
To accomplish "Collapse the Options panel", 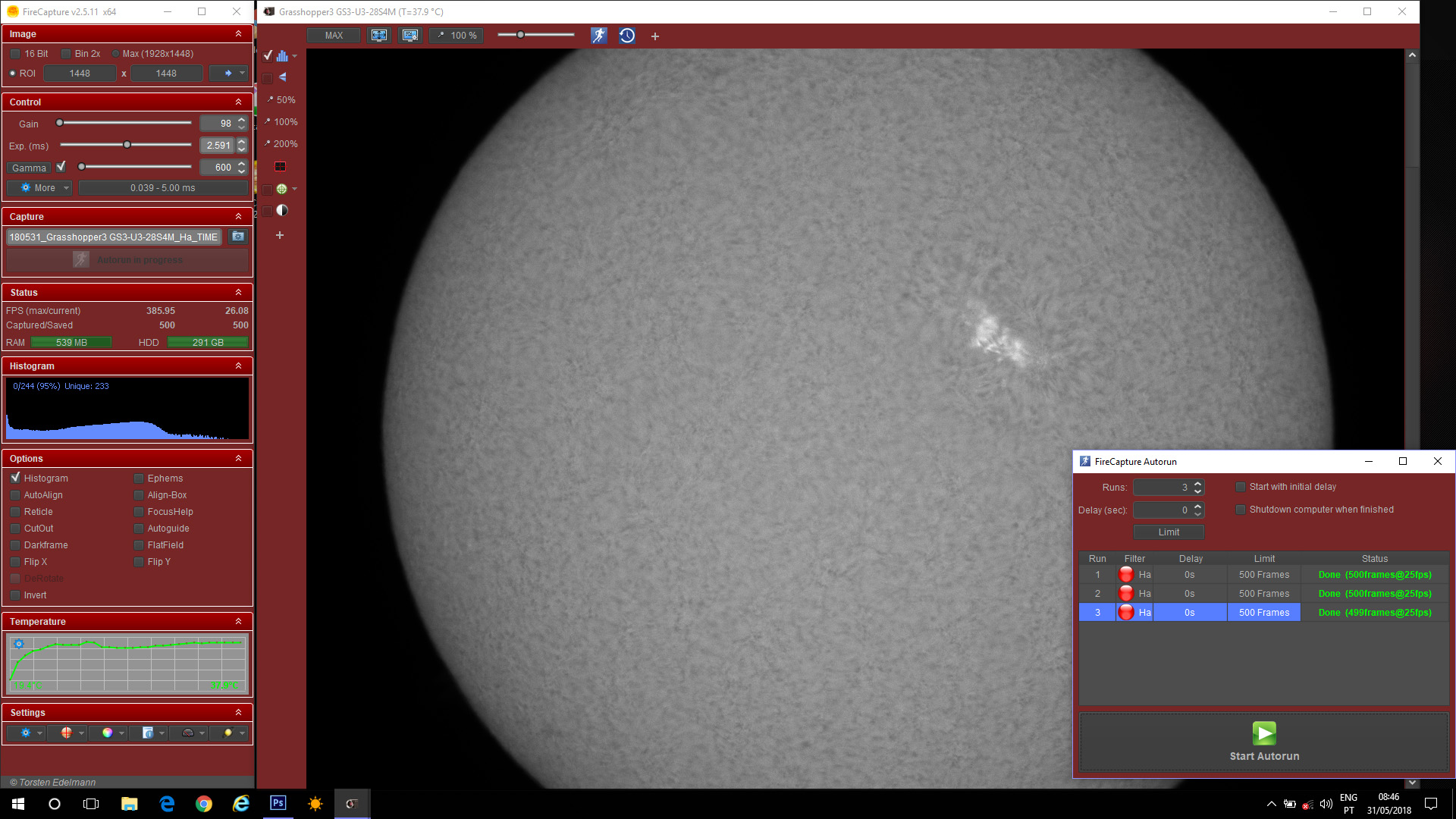I will (238, 458).
